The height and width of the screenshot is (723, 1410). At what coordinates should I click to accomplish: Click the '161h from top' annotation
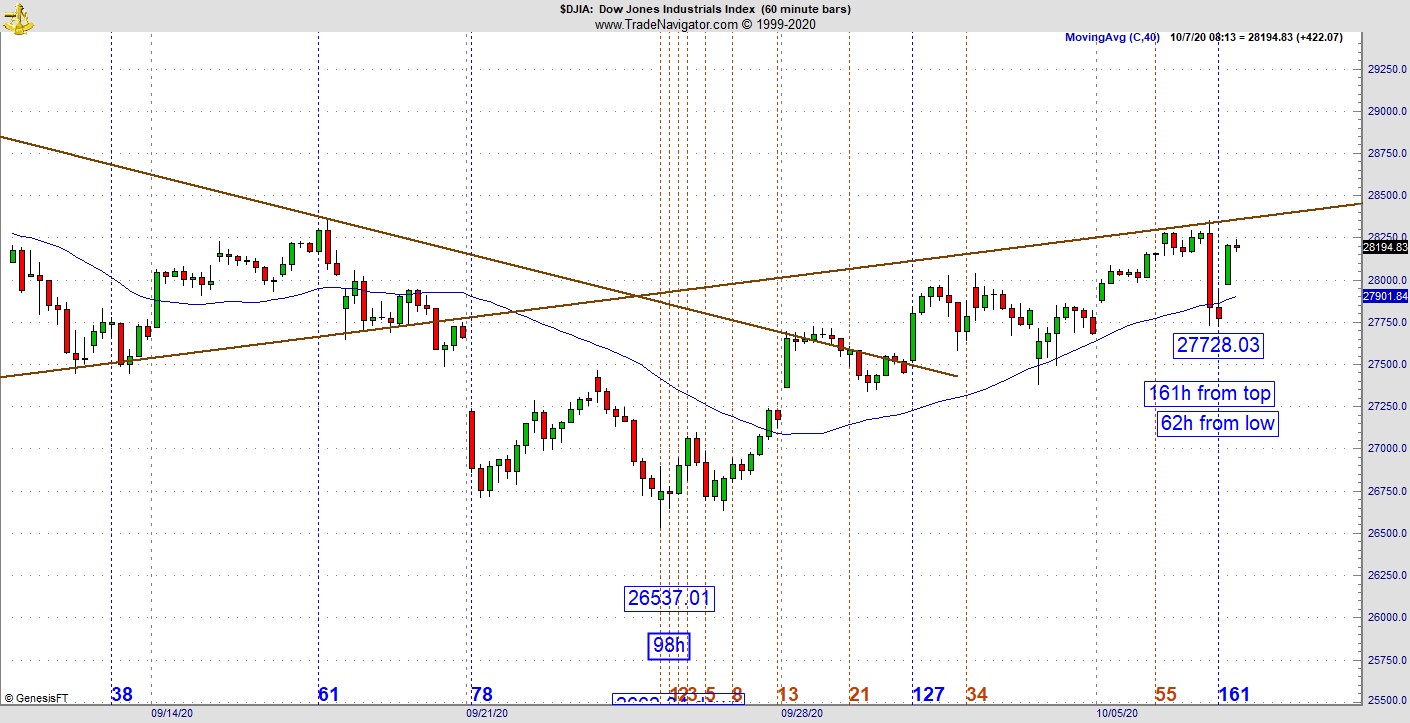(1209, 394)
